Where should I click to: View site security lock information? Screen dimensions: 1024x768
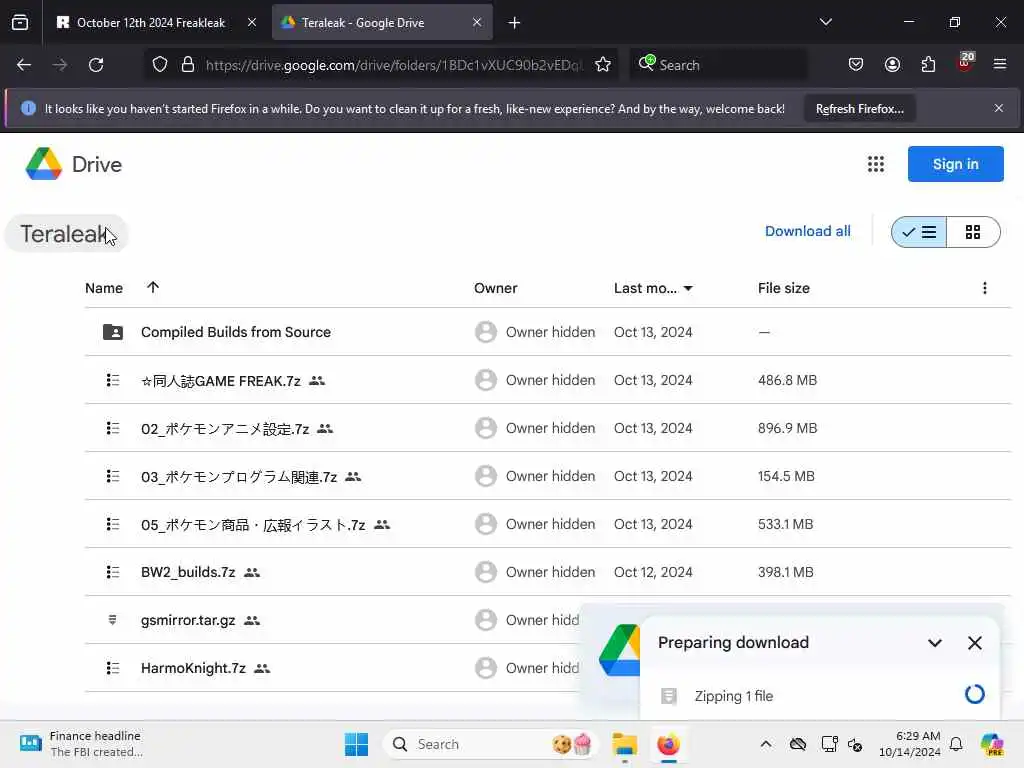[x=188, y=65]
